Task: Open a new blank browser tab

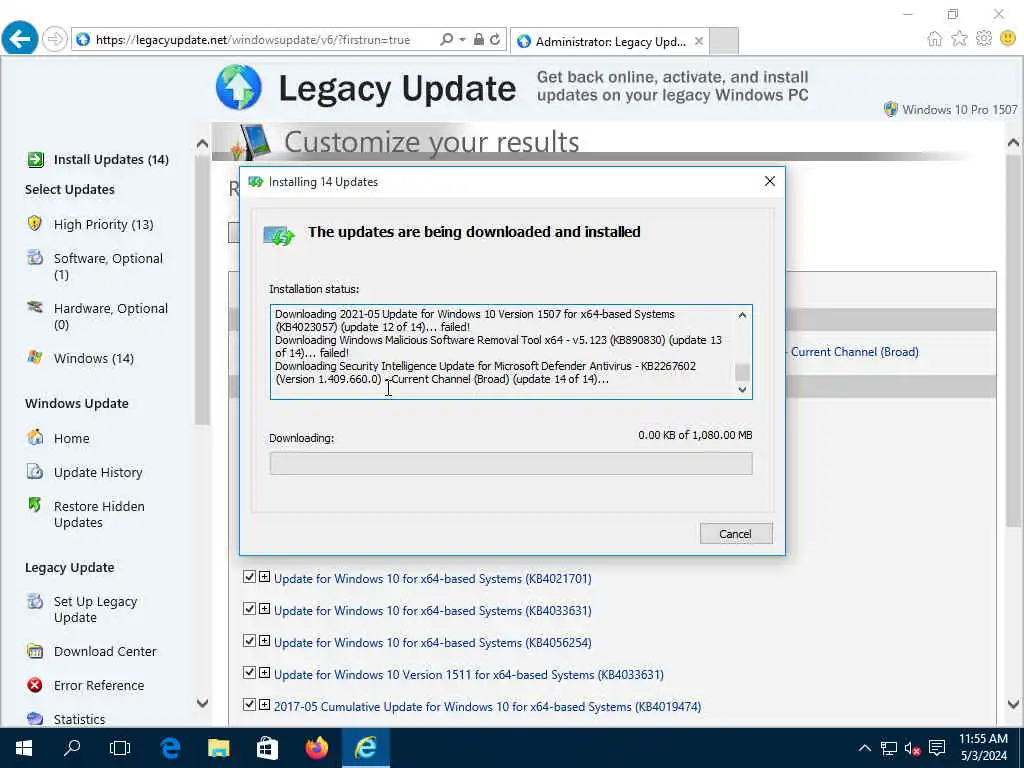Action: pos(724,41)
